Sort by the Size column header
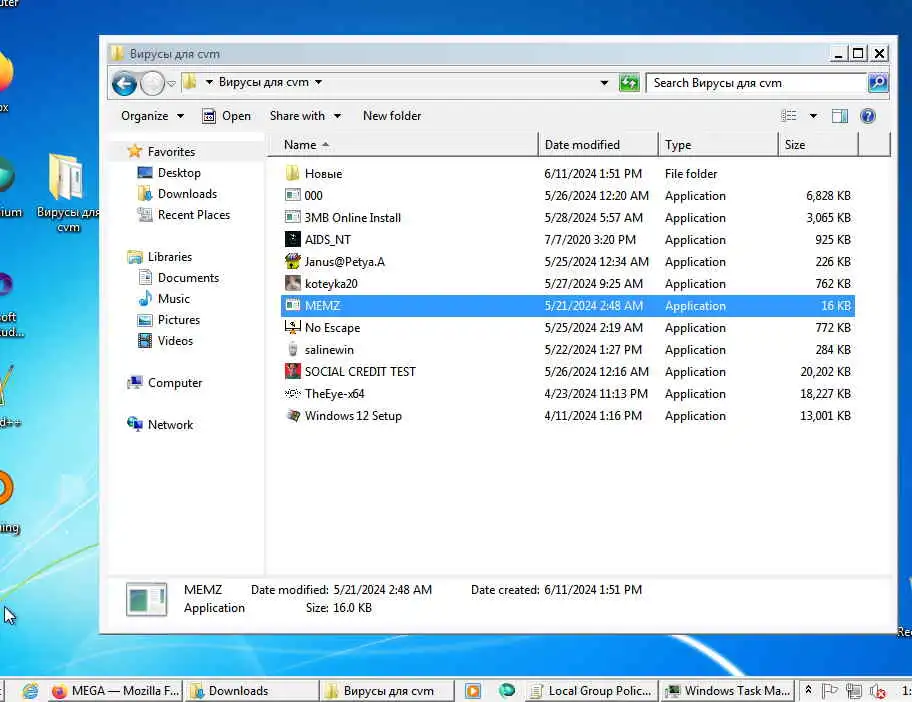The width and height of the screenshot is (912, 702). coord(818,145)
